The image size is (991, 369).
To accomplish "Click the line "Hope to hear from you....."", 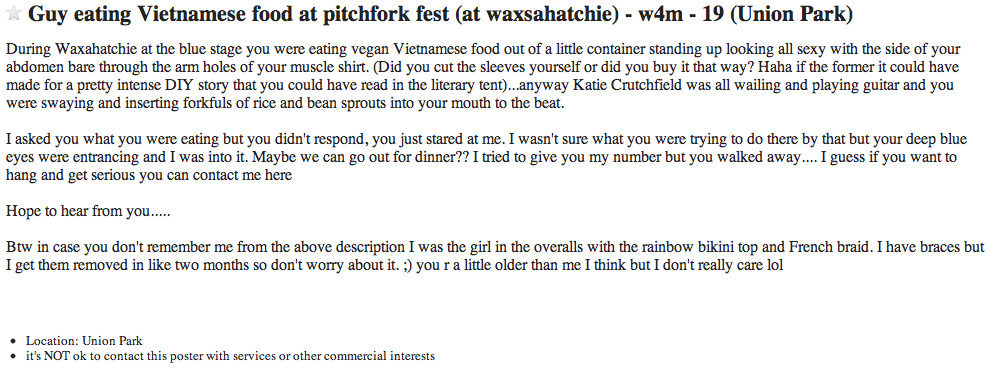I will (x=88, y=212).
